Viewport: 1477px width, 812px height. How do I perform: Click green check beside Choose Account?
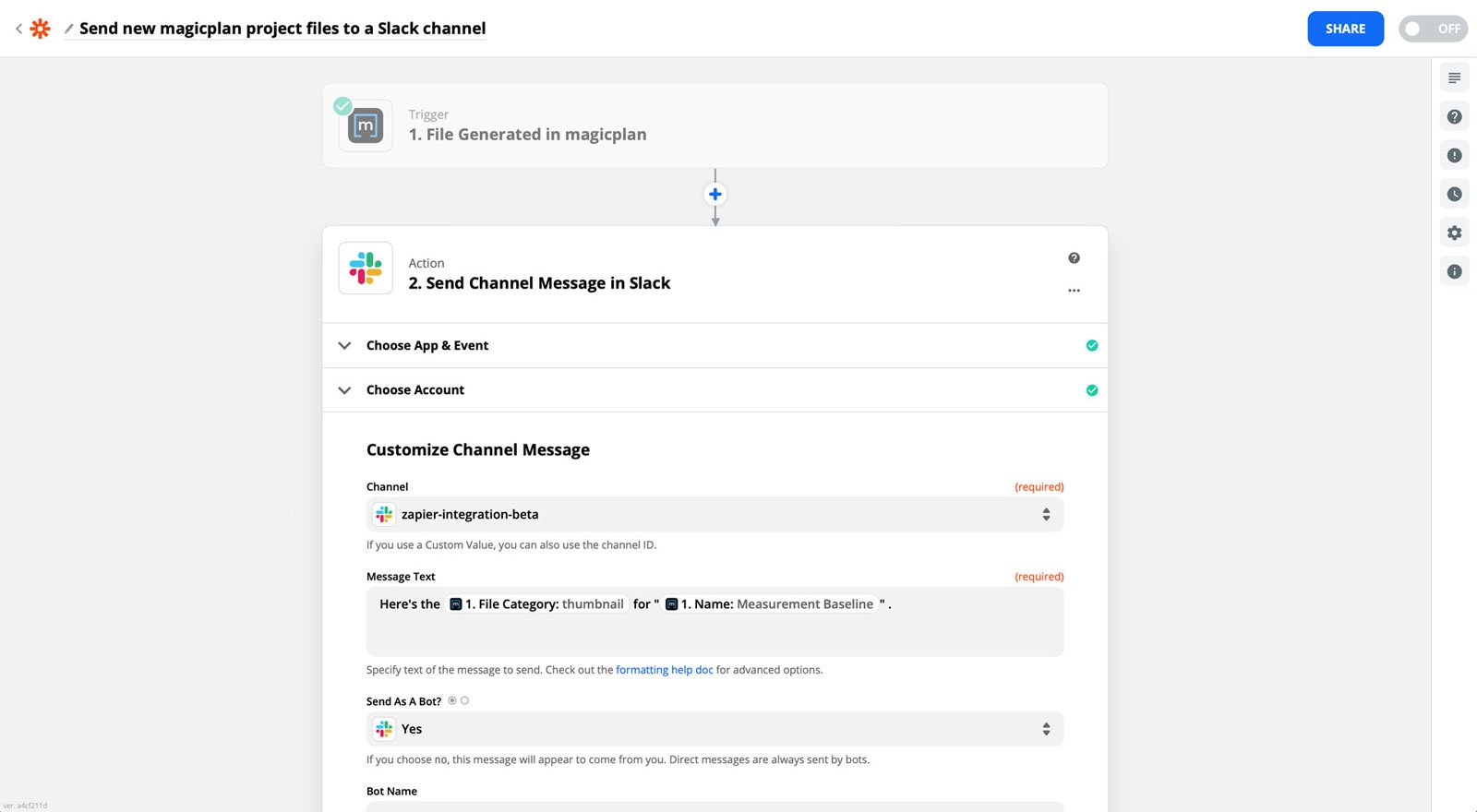point(1092,390)
